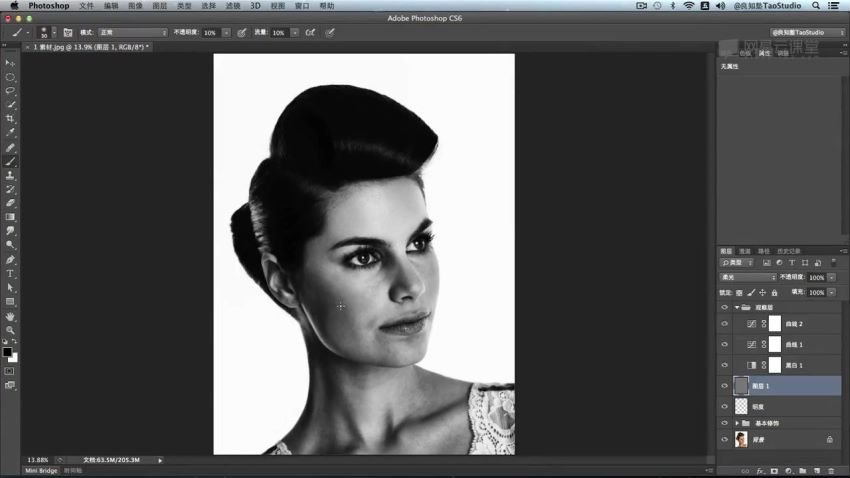Click the delete layer trash icon
850x478 pixels.
point(830,471)
